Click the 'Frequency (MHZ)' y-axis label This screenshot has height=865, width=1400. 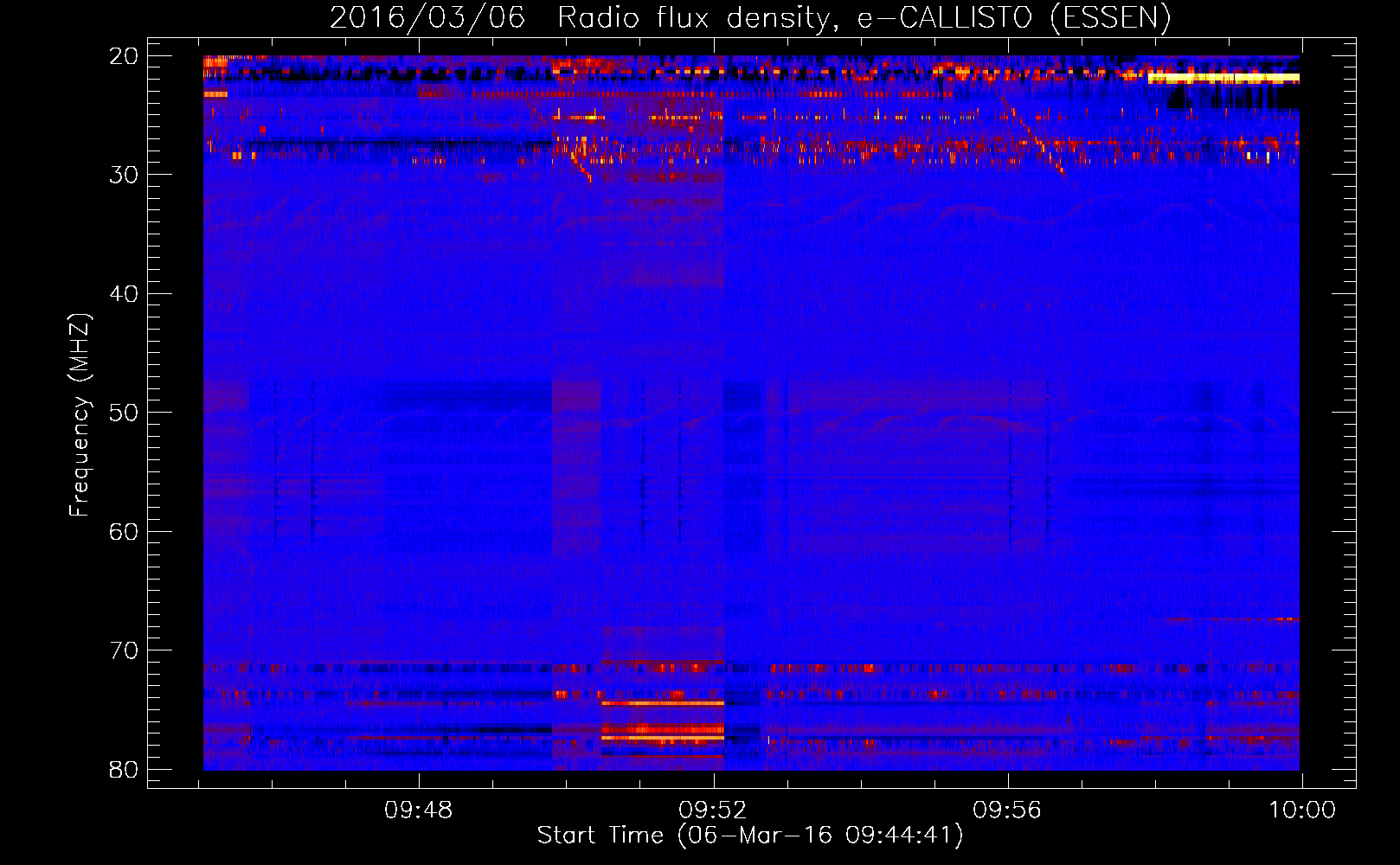tap(80, 415)
